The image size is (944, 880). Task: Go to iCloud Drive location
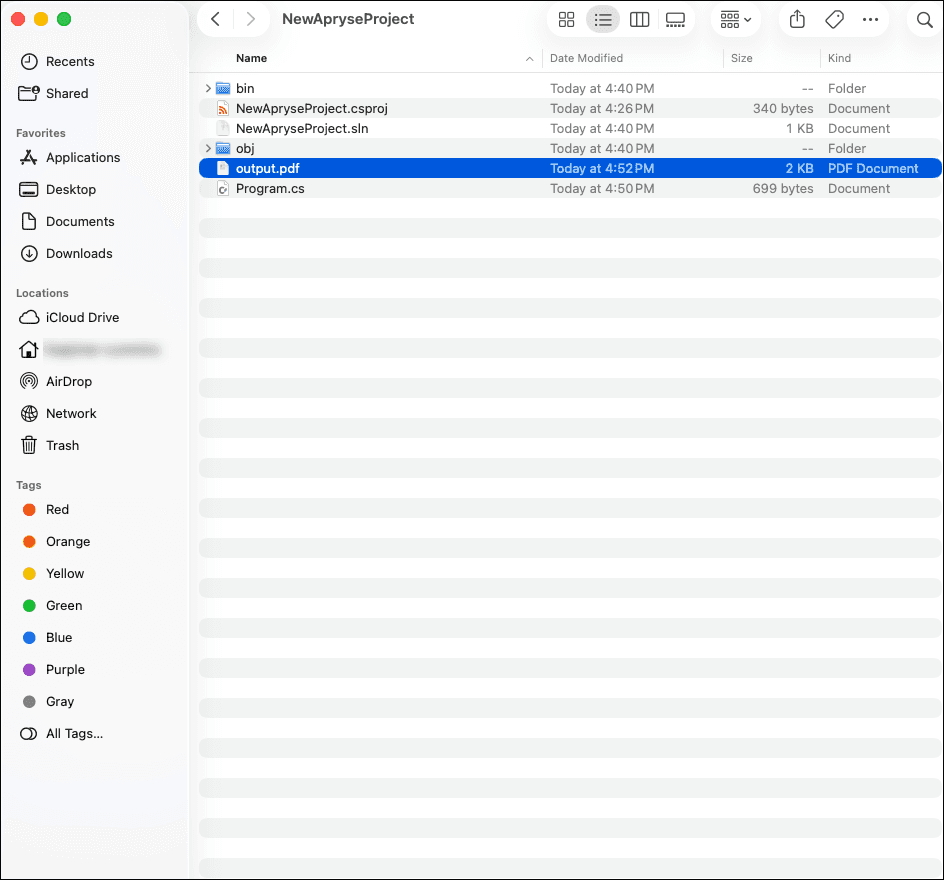(82, 318)
